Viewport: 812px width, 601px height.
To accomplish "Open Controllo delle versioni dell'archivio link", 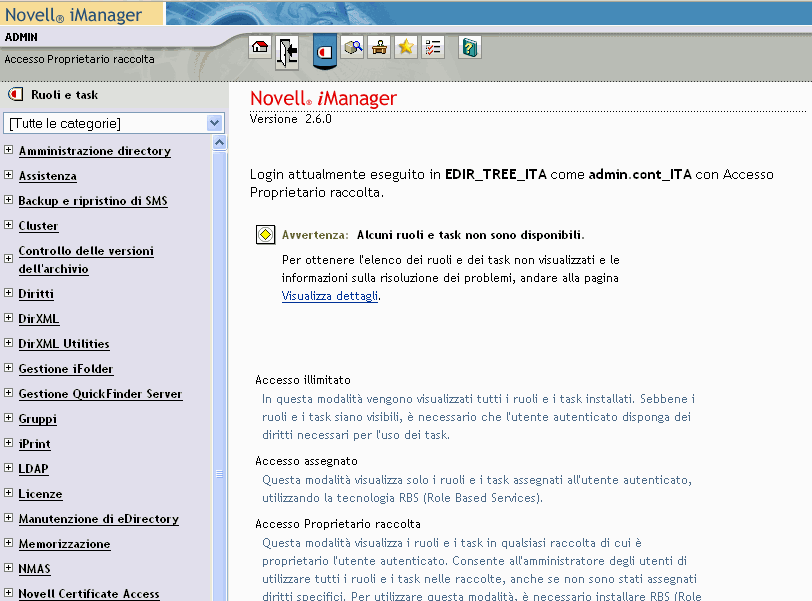I will (86, 260).
